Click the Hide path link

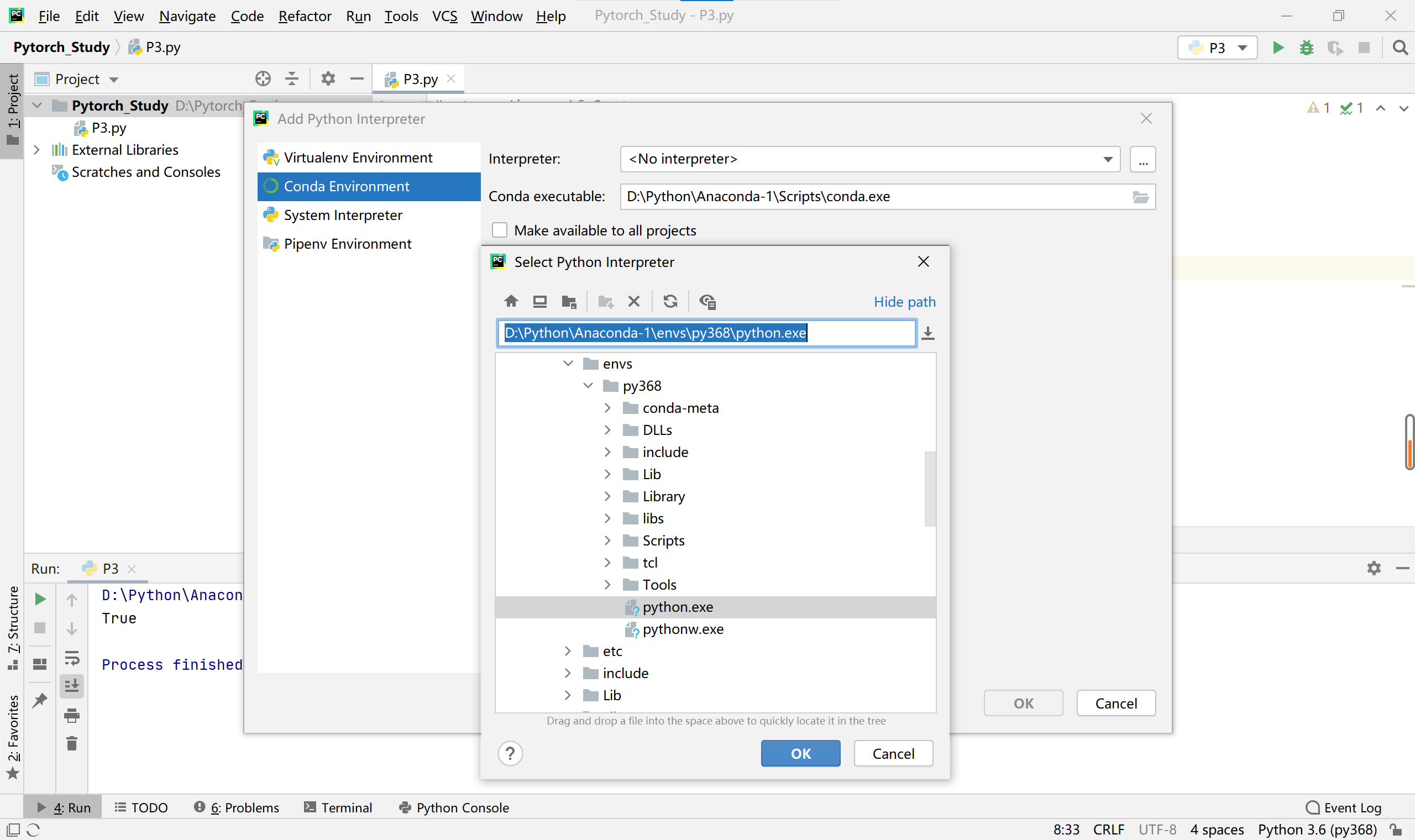904,302
